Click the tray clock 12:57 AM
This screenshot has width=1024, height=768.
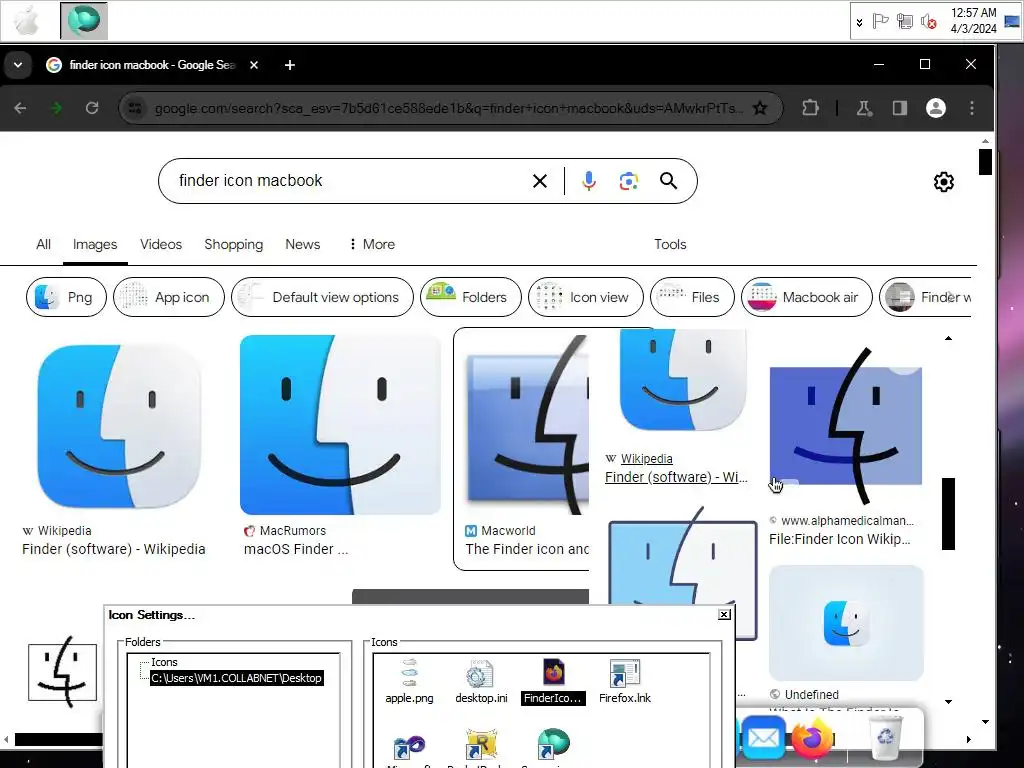(x=973, y=20)
